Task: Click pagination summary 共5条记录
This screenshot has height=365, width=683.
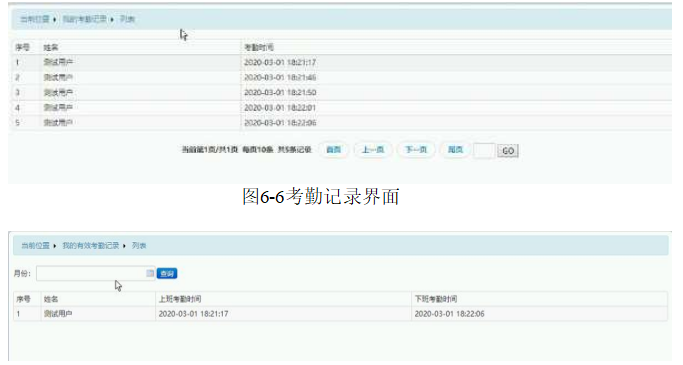Action: click(294, 150)
